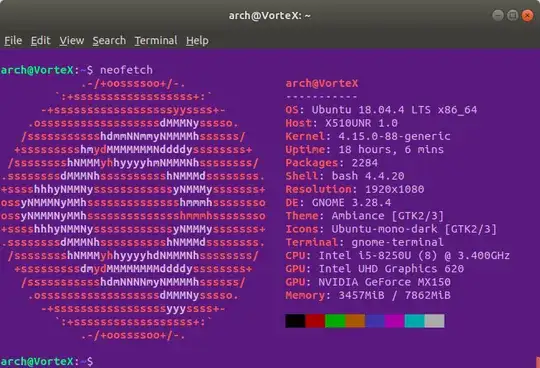Click the Kernel value 4.15.0-88-generic

point(394,136)
